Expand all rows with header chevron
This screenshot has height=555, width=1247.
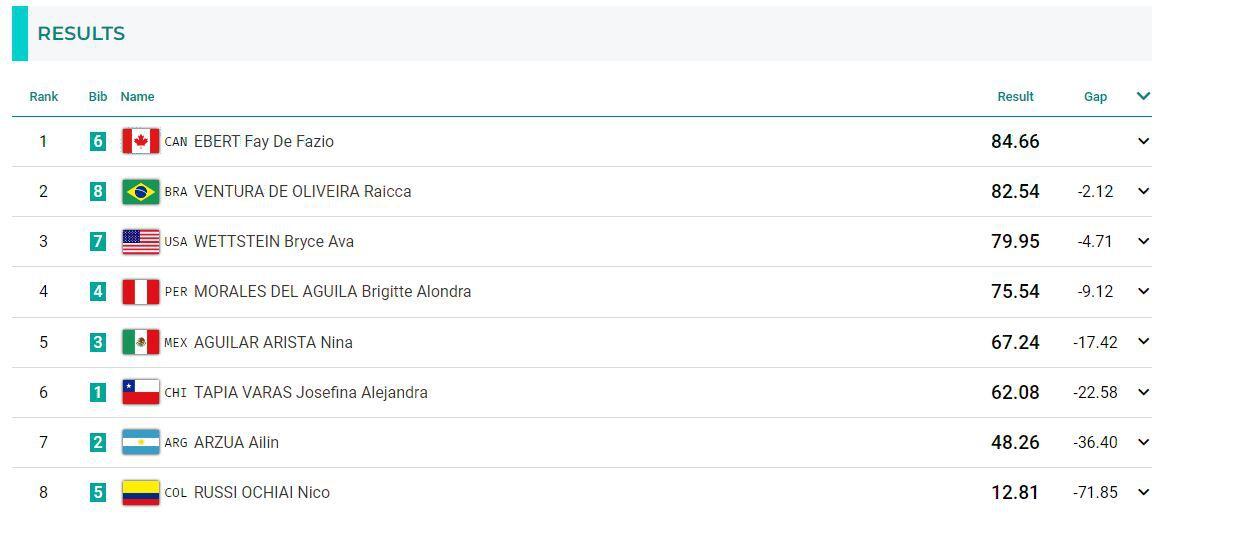tap(1143, 96)
